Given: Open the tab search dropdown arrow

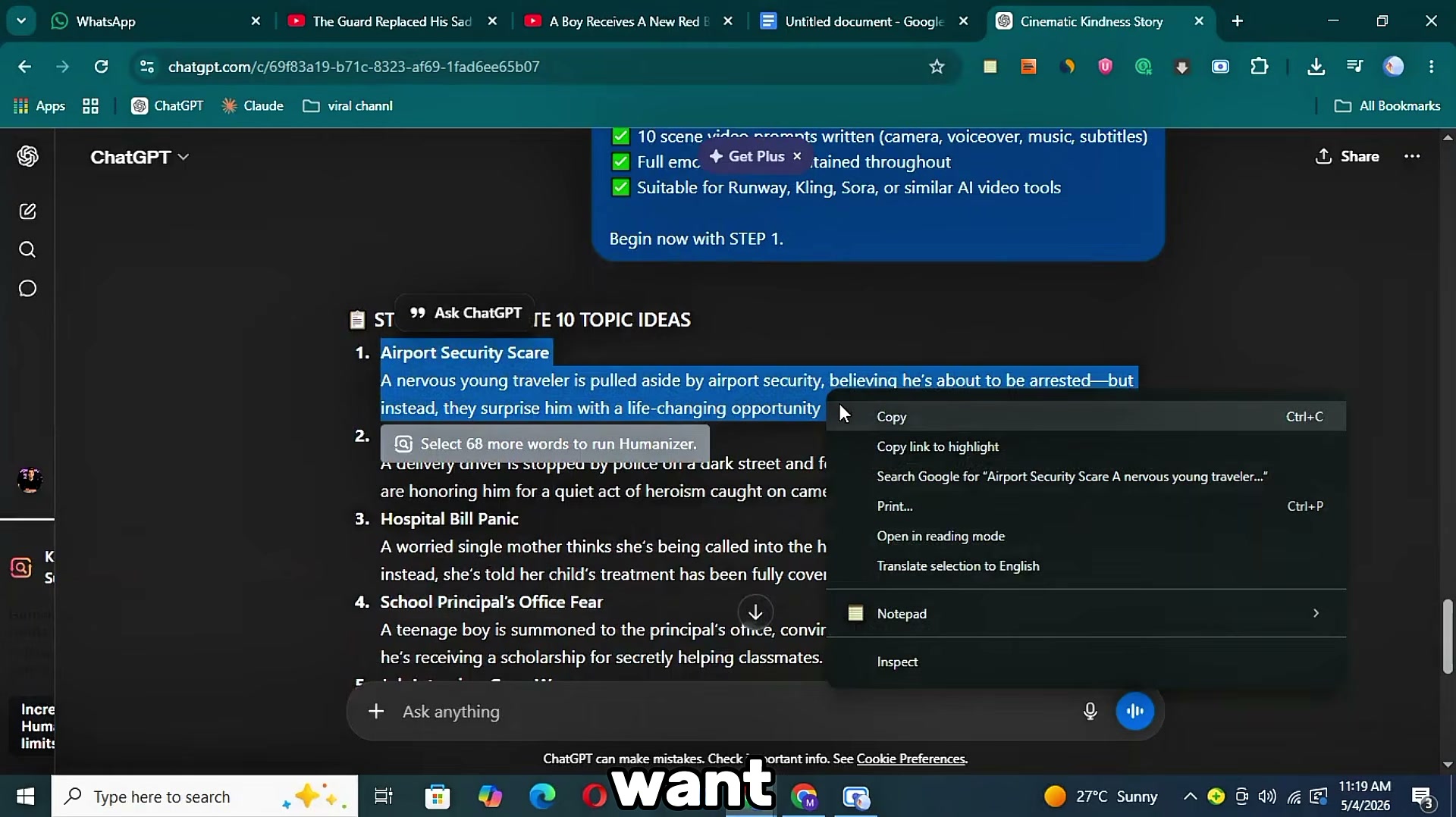Looking at the screenshot, I should coord(21,21).
